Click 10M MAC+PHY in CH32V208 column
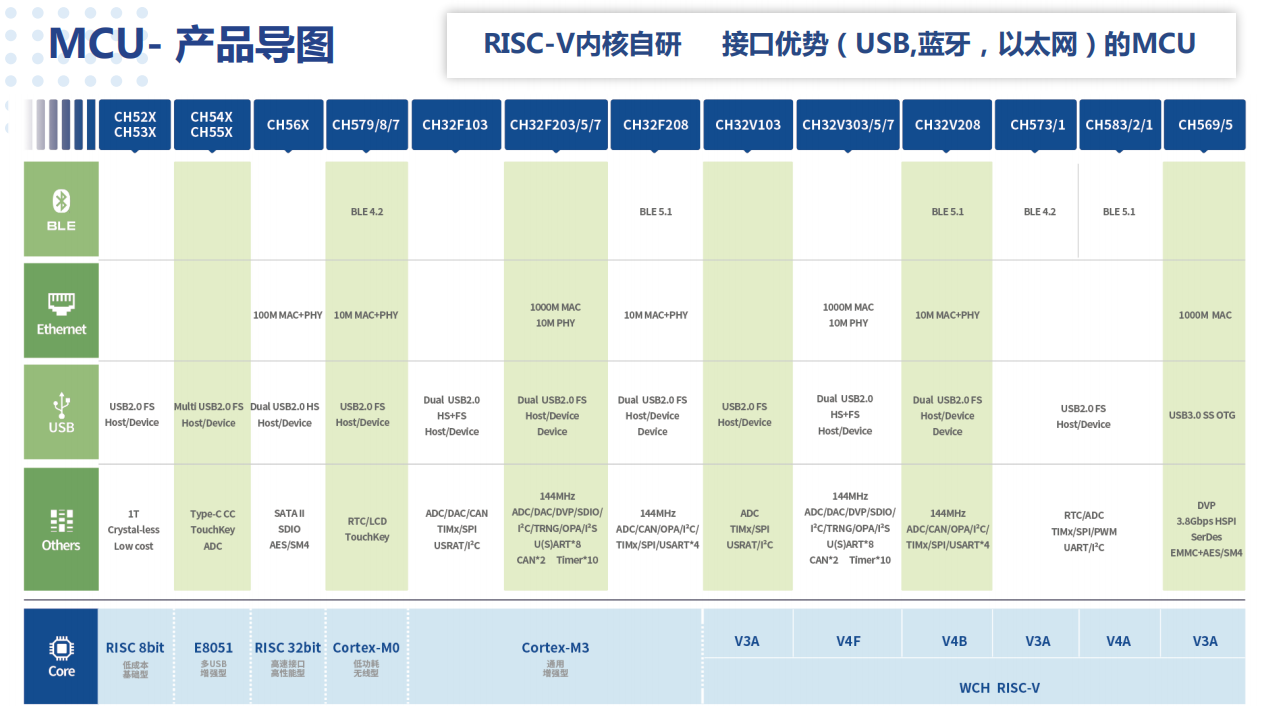 (x=947, y=315)
